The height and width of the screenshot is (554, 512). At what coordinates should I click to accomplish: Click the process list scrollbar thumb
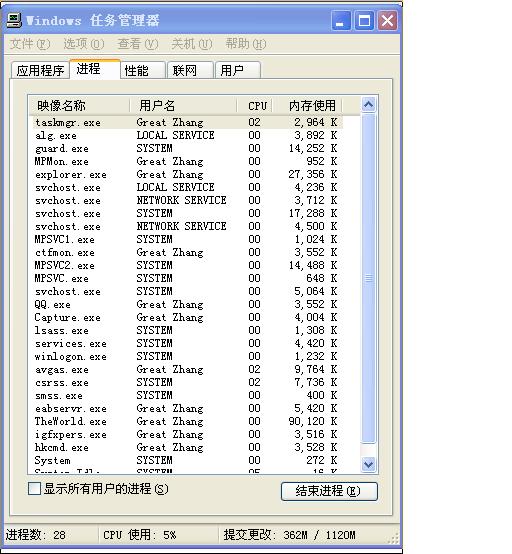(369, 278)
